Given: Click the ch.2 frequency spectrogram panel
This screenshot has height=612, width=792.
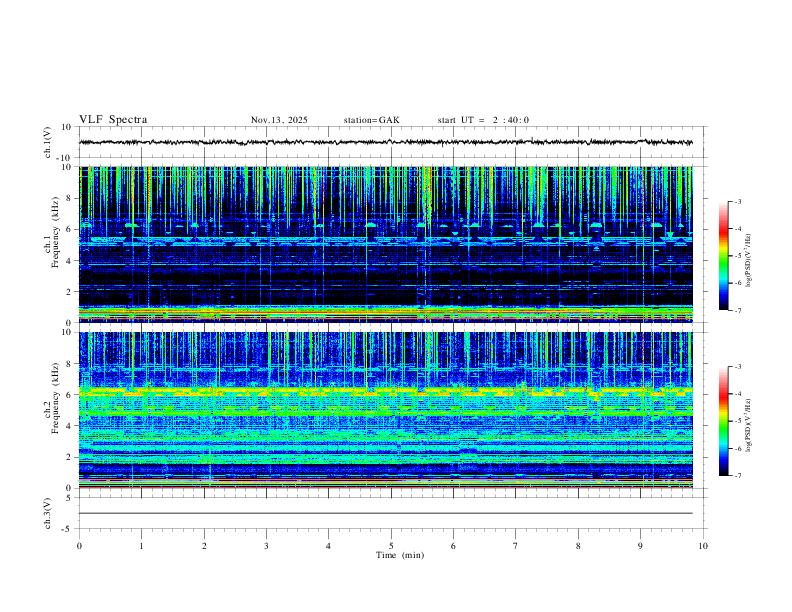Looking at the screenshot, I should (386, 410).
